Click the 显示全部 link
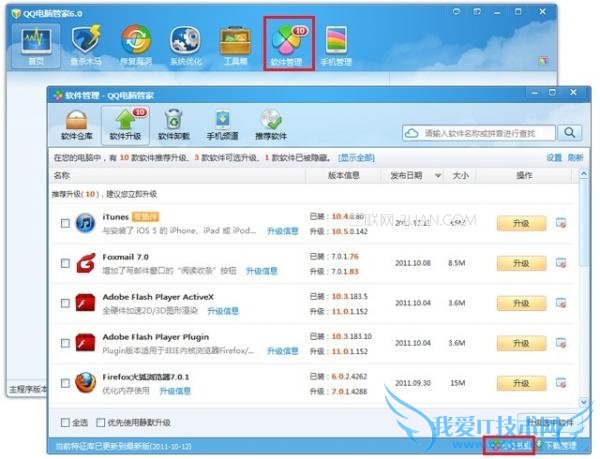600x459 pixels. (356, 158)
